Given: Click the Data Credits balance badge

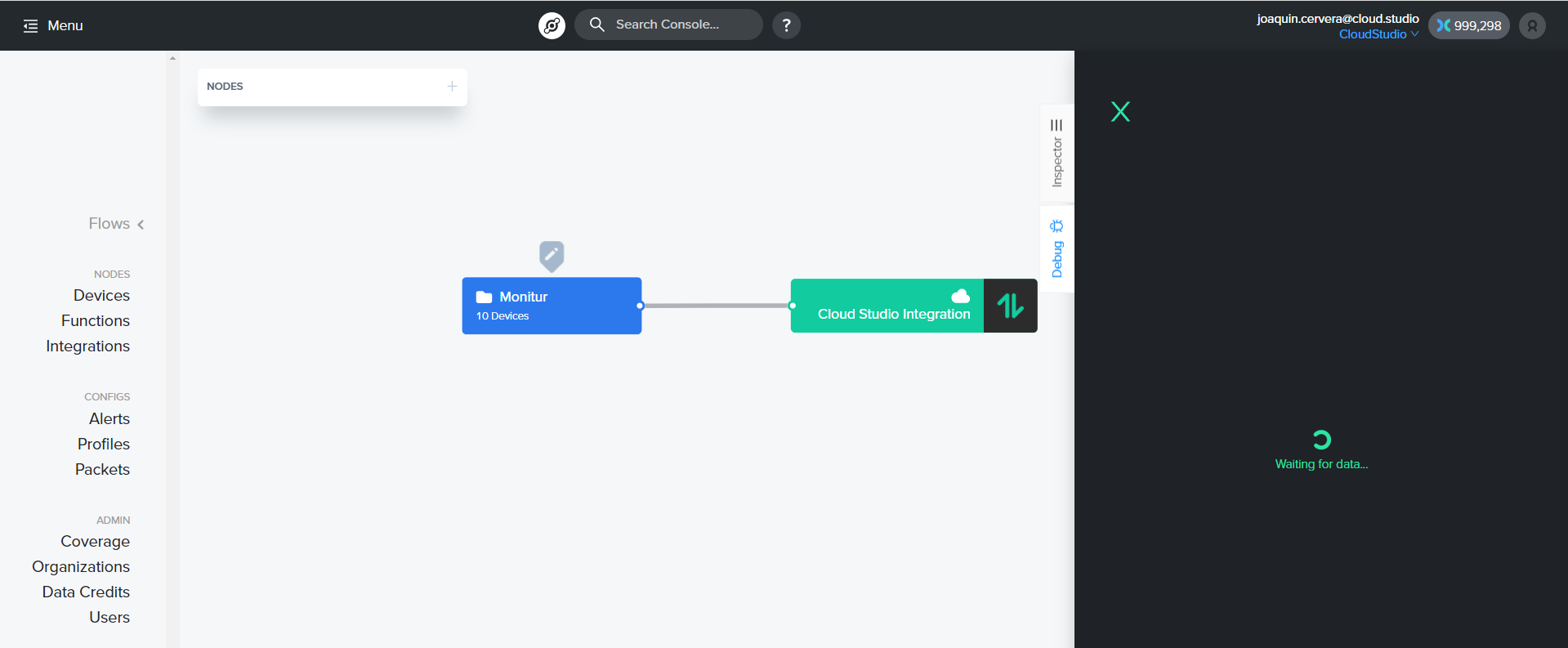Looking at the screenshot, I should pyautogui.click(x=1468, y=25).
